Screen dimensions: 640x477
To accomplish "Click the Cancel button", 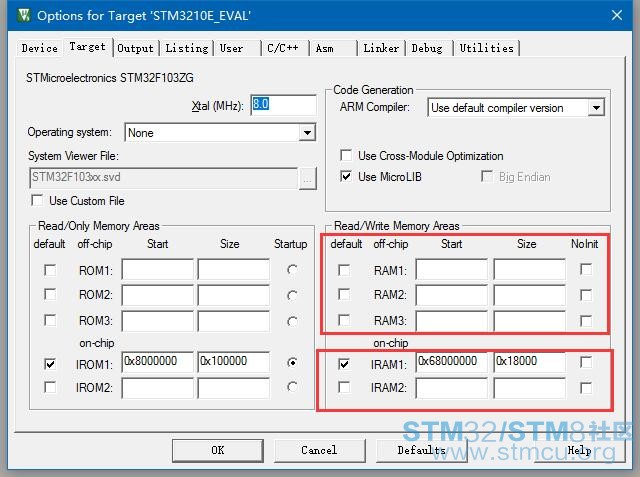I will 319,450.
